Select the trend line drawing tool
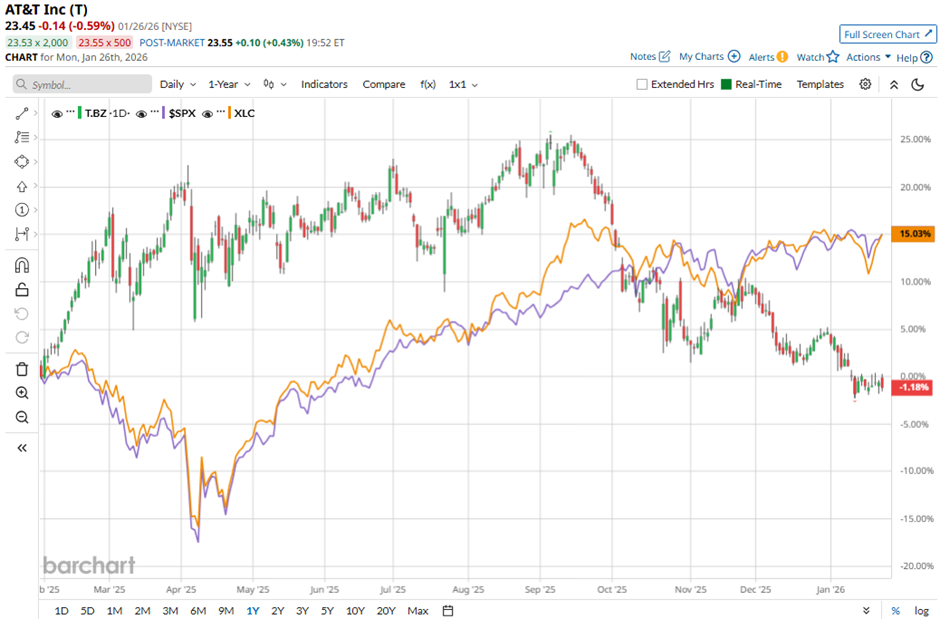The image size is (940, 619). click(22, 114)
